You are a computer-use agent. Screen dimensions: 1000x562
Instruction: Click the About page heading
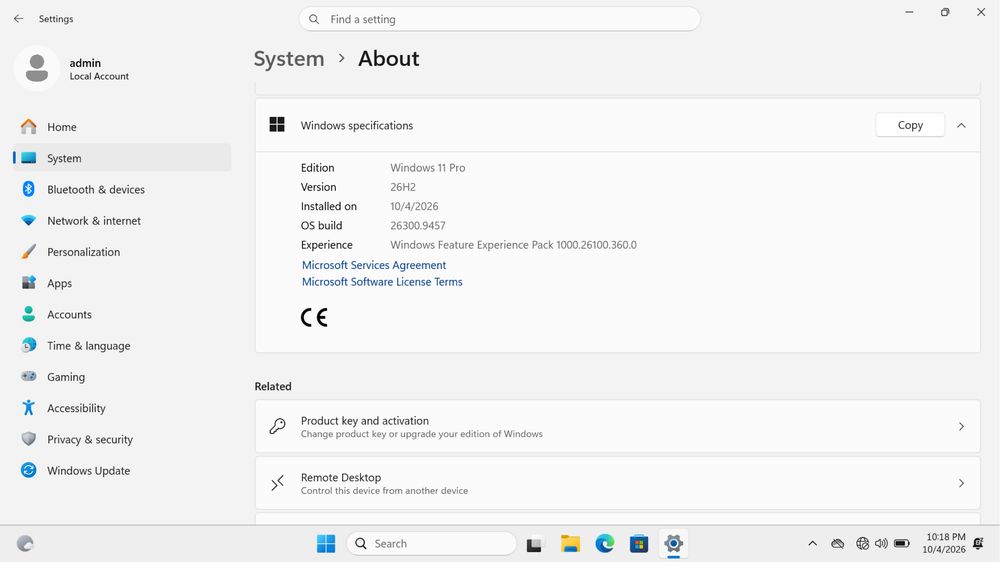[x=388, y=59]
